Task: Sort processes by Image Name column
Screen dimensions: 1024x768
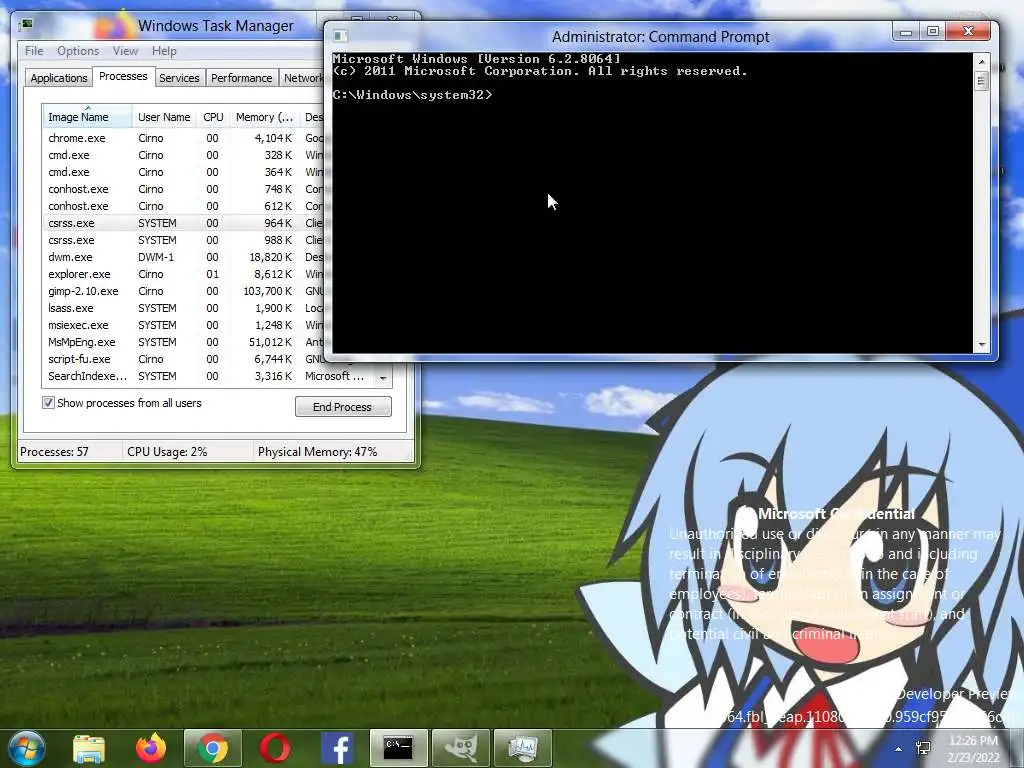Action: coord(88,117)
